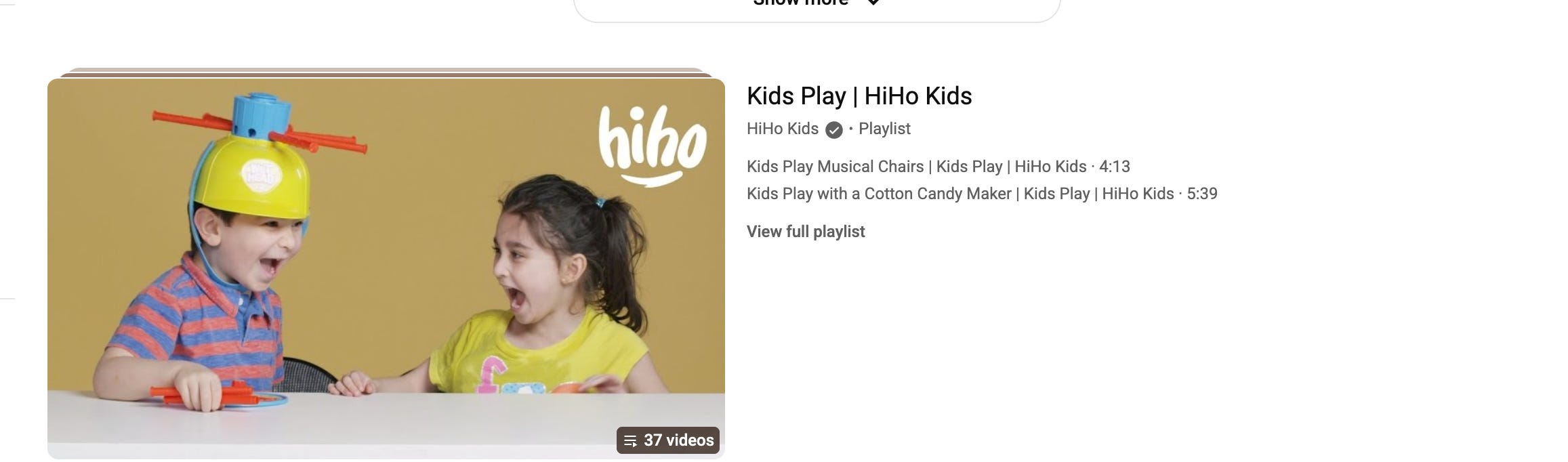Click the Playlist label after the channel name
1568x462 pixels.
(884, 129)
